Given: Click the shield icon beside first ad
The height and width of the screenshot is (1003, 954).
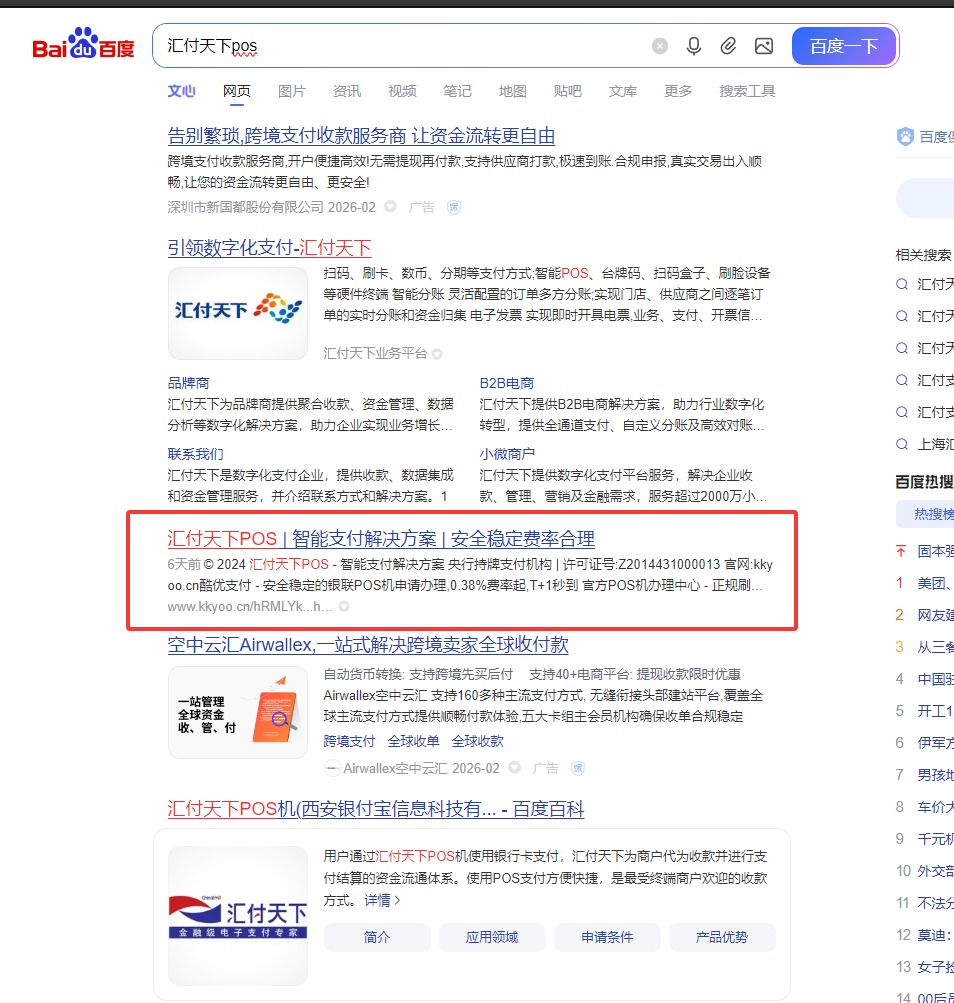Looking at the screenshot, I should pyautogui.click(x=453, y=207).
